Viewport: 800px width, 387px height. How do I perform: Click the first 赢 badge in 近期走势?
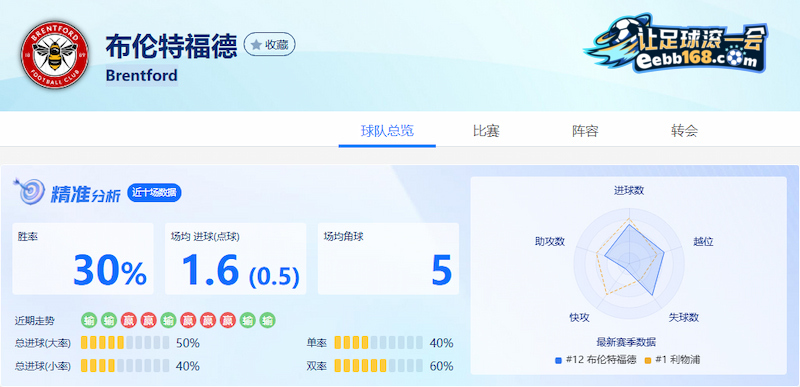click(x=129, y=321)
